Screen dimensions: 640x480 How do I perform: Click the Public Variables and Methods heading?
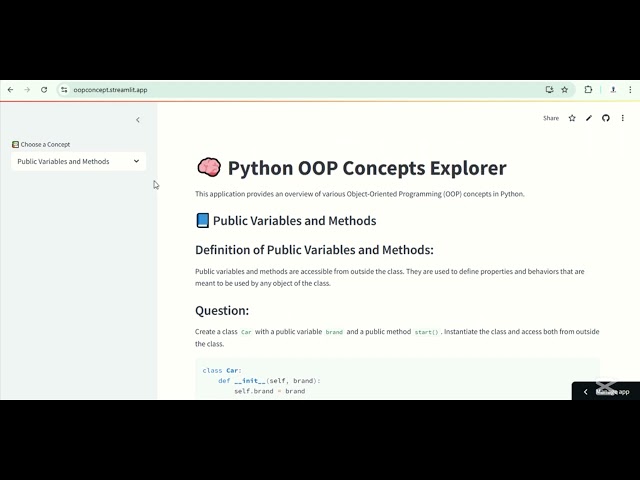click(294, 221)
